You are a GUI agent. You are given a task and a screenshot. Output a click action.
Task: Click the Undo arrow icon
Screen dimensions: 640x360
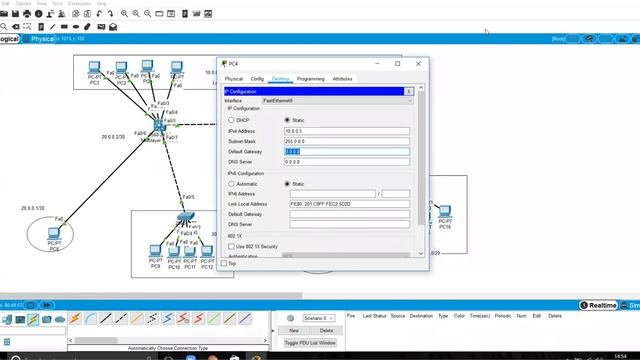tap(99, 14)
